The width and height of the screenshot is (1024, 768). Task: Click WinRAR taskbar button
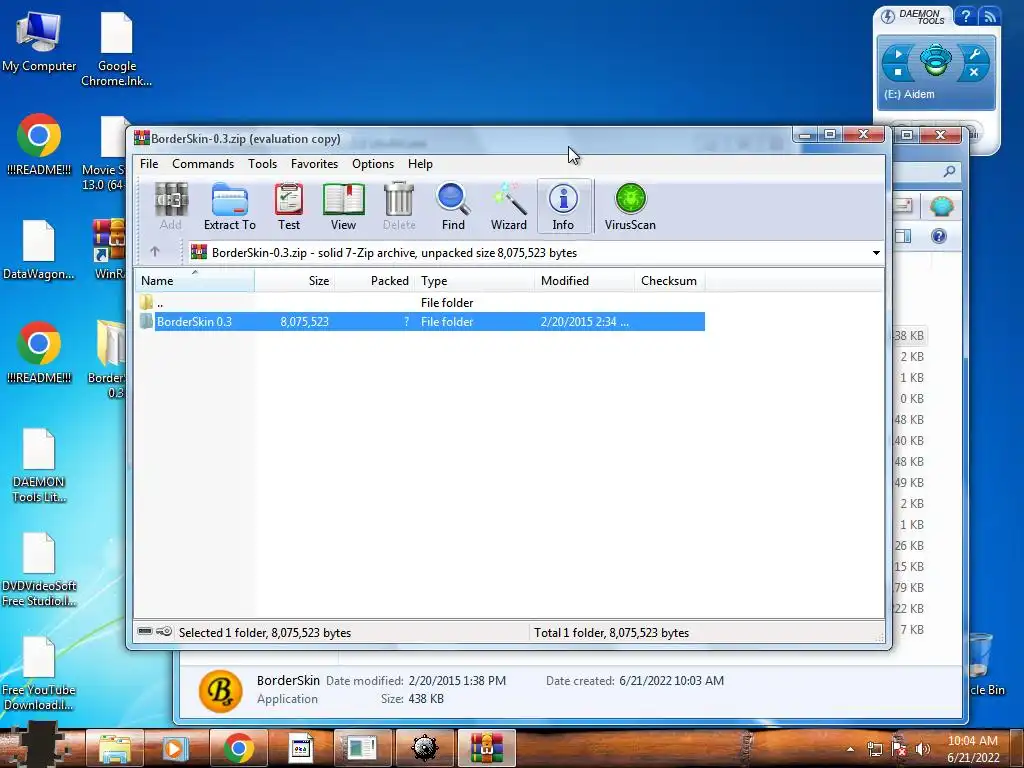[x=487, y=748]
